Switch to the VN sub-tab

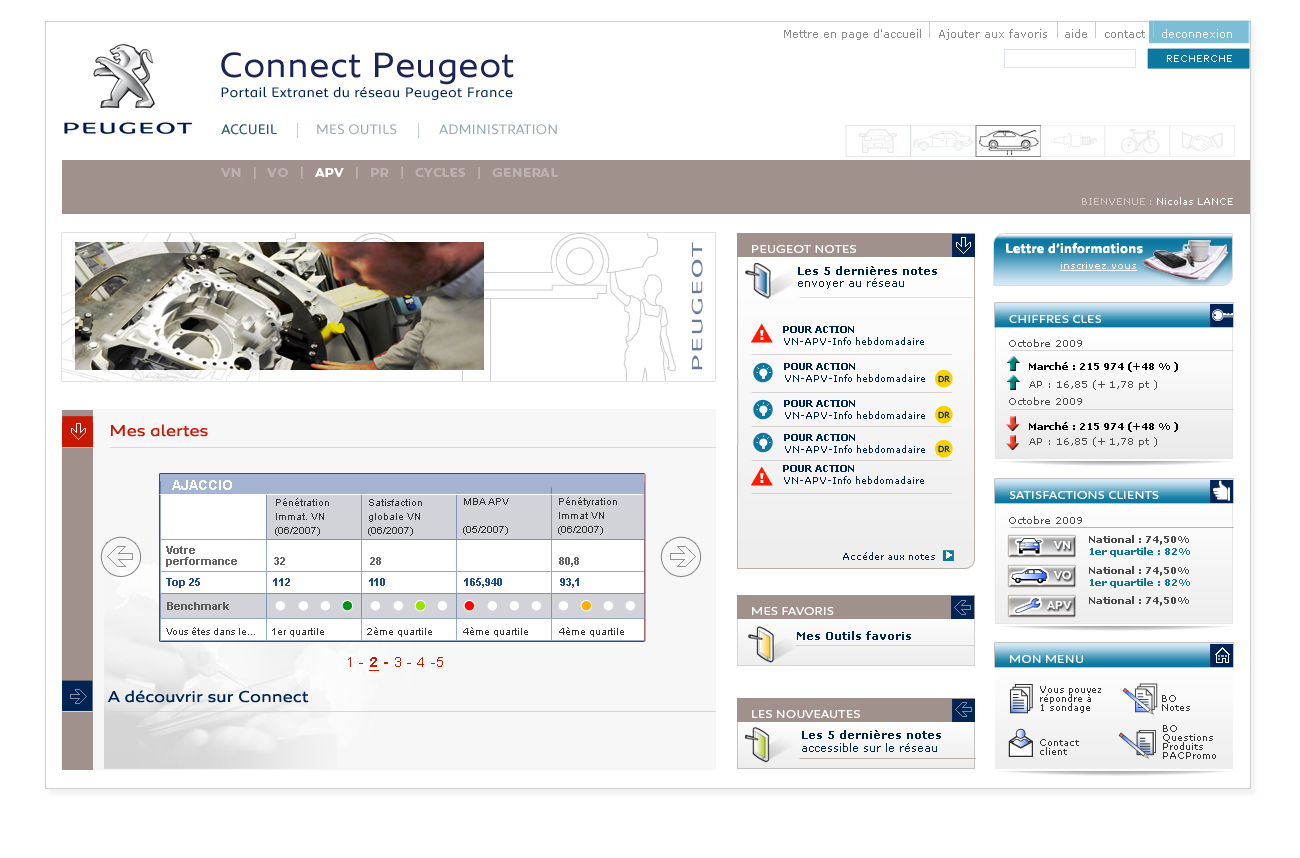(231, 172)
